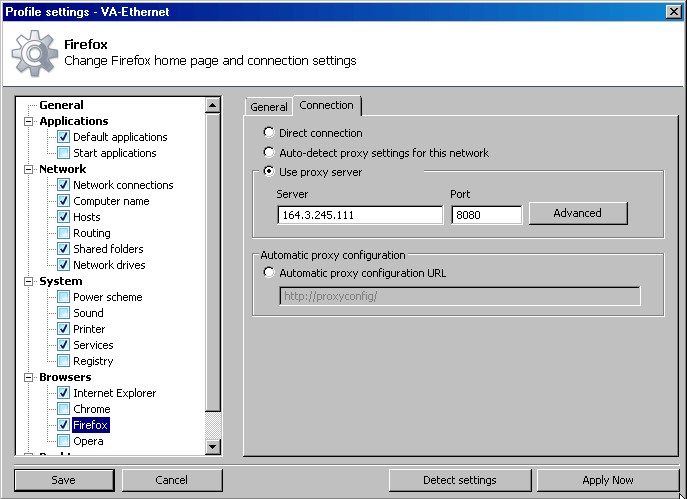Enable the Routing checkbox
The height and width of the screenshot is (499, 687).
pyautogui.click(x=63, y=233)
